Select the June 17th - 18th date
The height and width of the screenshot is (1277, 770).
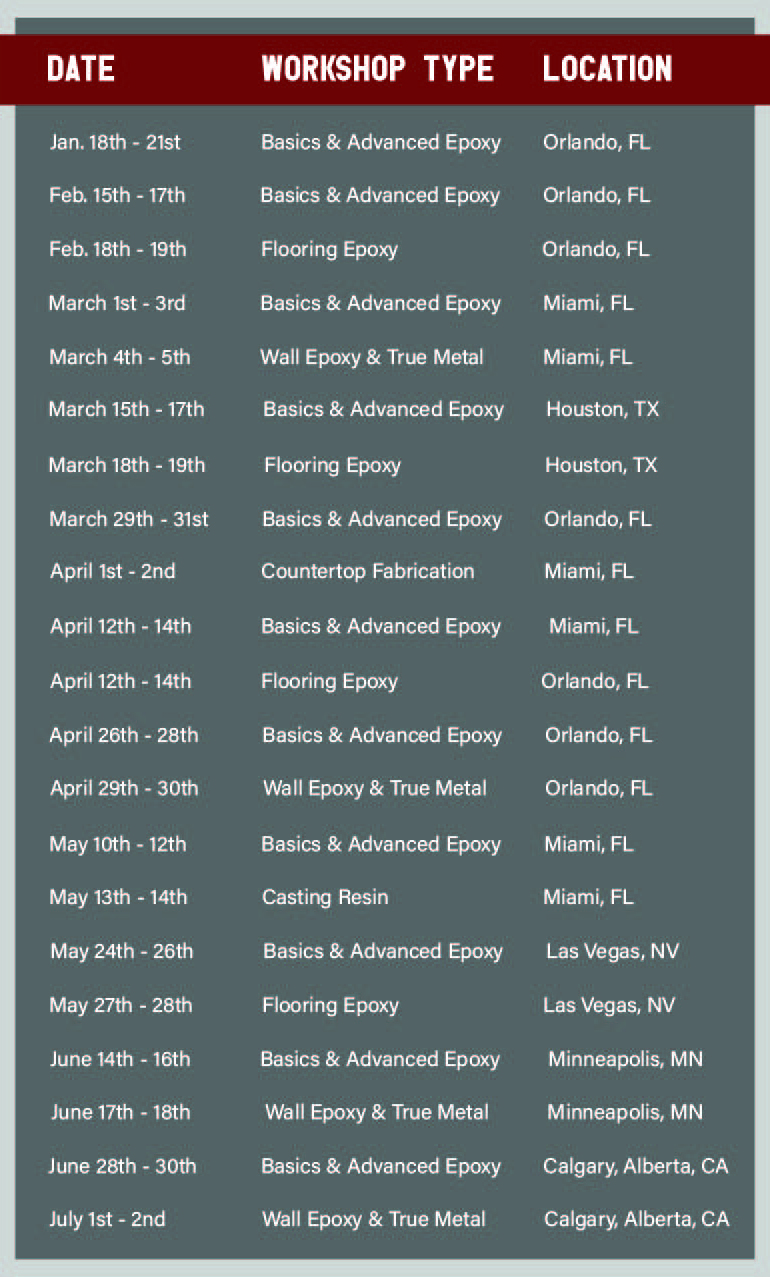120,1112
